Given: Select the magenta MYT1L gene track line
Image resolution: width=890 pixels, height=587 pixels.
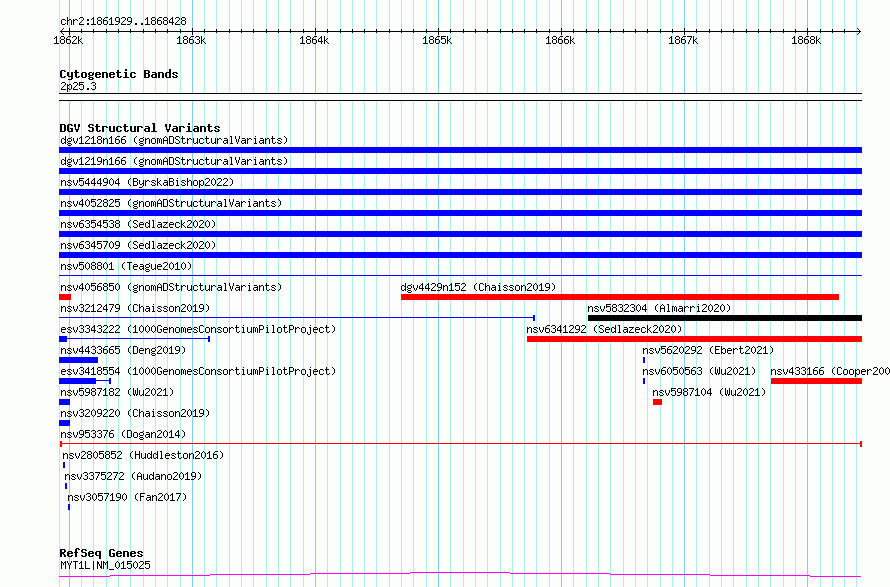Looking at the screenshot, I should pyautogui.click(x=460, y=575).
